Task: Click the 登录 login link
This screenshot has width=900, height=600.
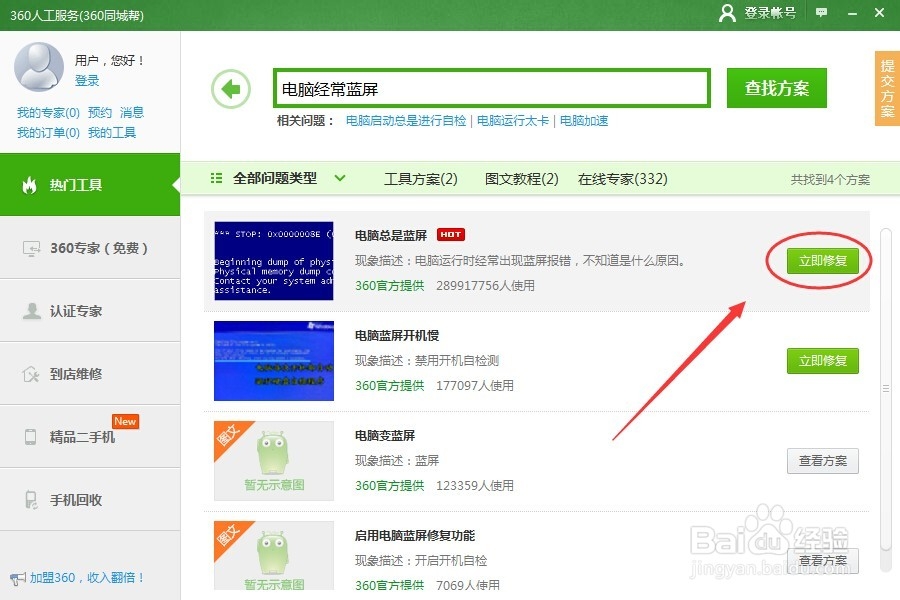Action: [88, 82]
